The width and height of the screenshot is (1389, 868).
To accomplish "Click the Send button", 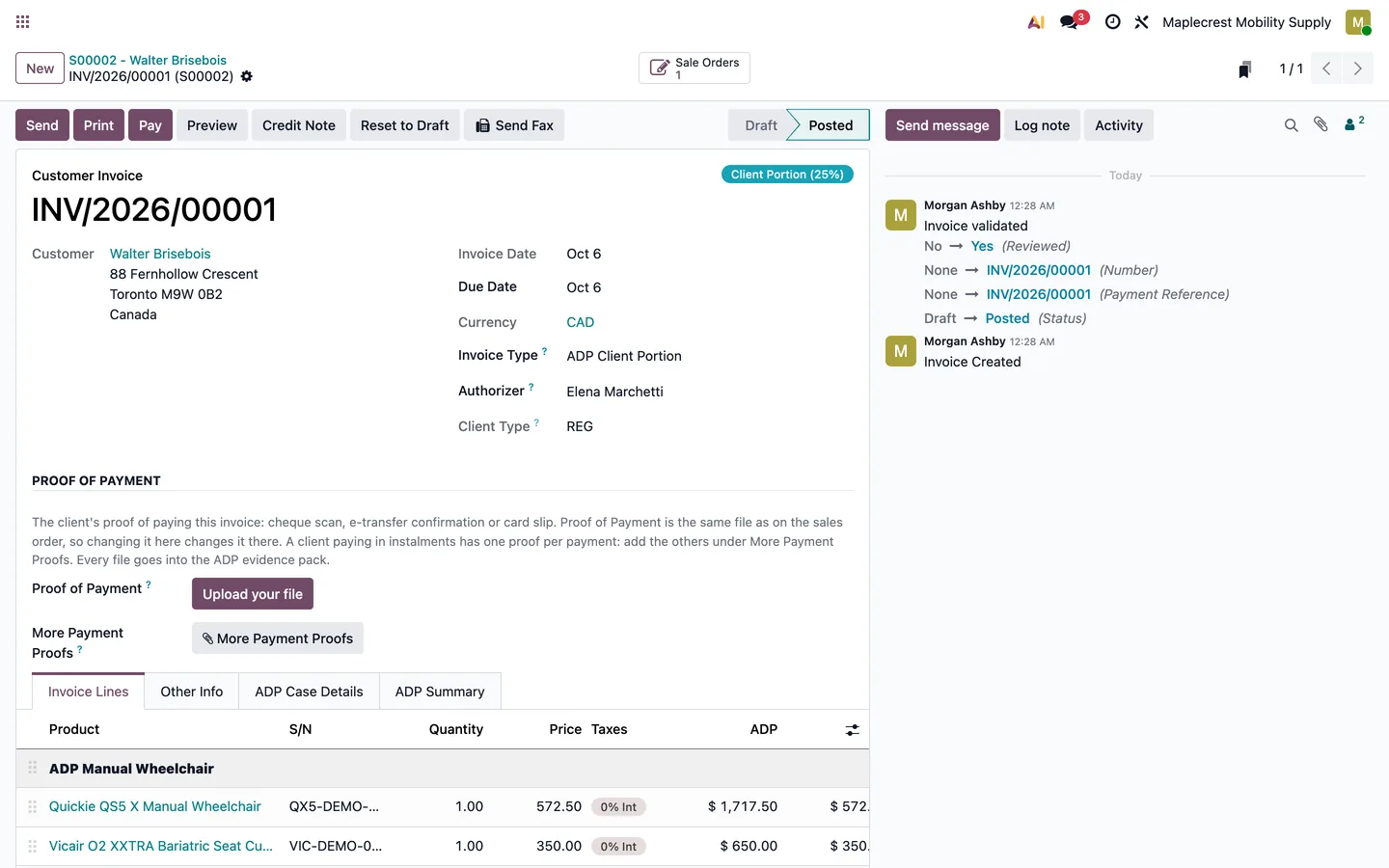I will click(42, 125).
